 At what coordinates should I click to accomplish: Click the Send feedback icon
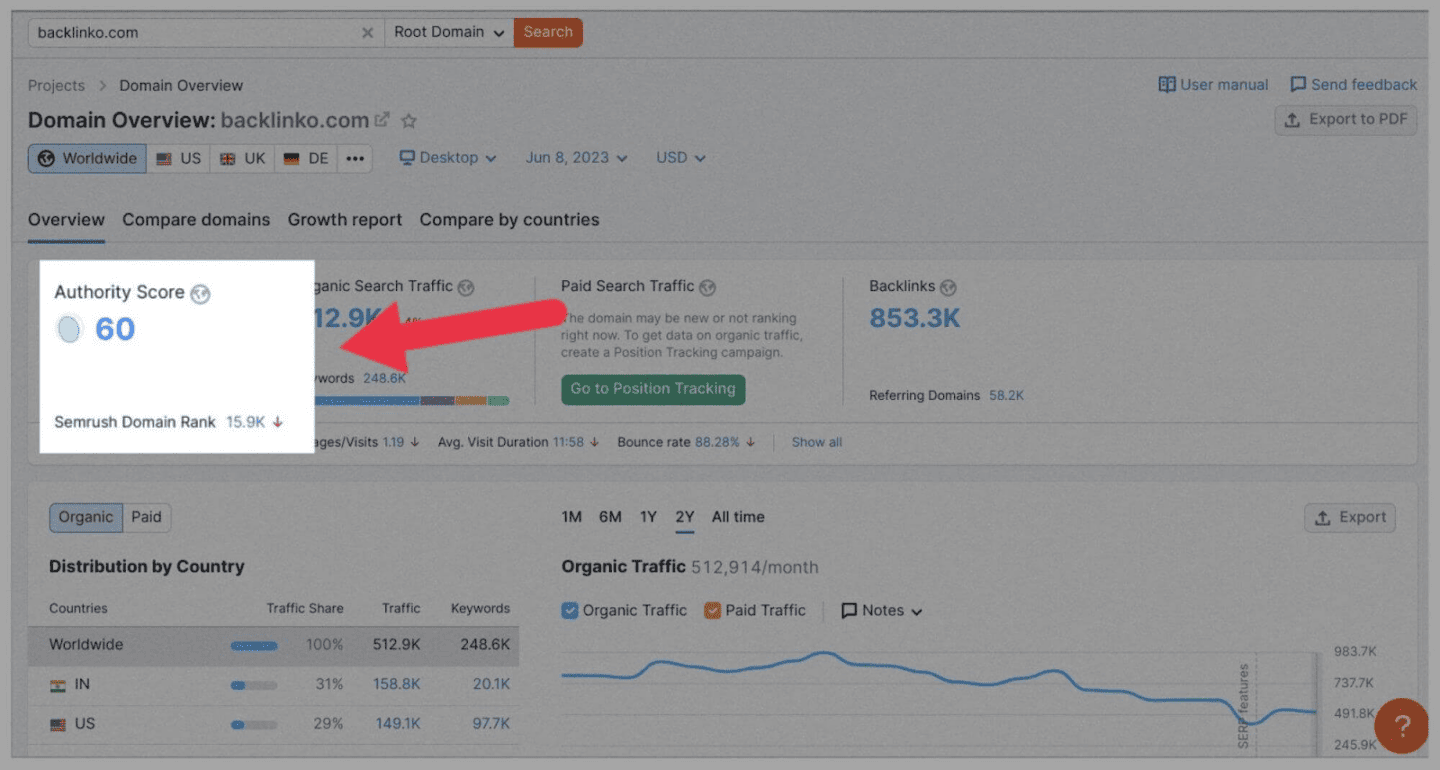tap(1297, 85)
